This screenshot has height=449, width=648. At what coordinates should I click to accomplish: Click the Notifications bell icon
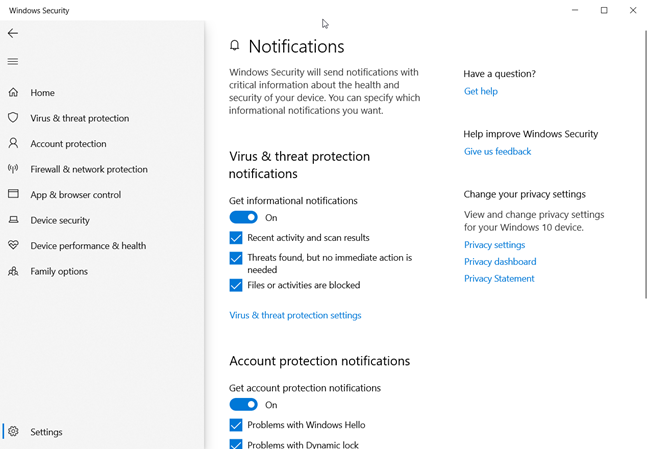(x=234, y=45)
